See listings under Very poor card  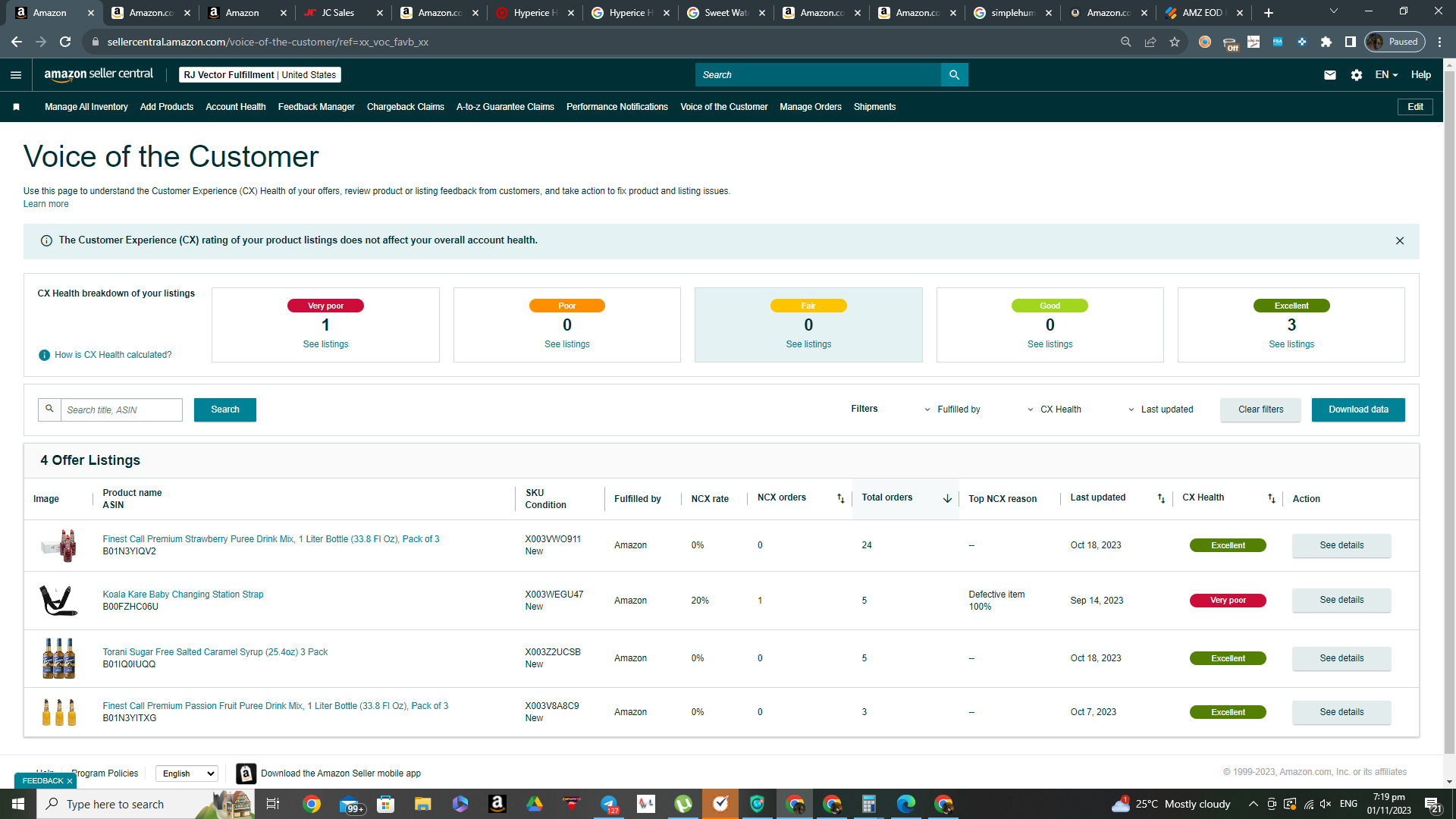click(x=325, y=344)
